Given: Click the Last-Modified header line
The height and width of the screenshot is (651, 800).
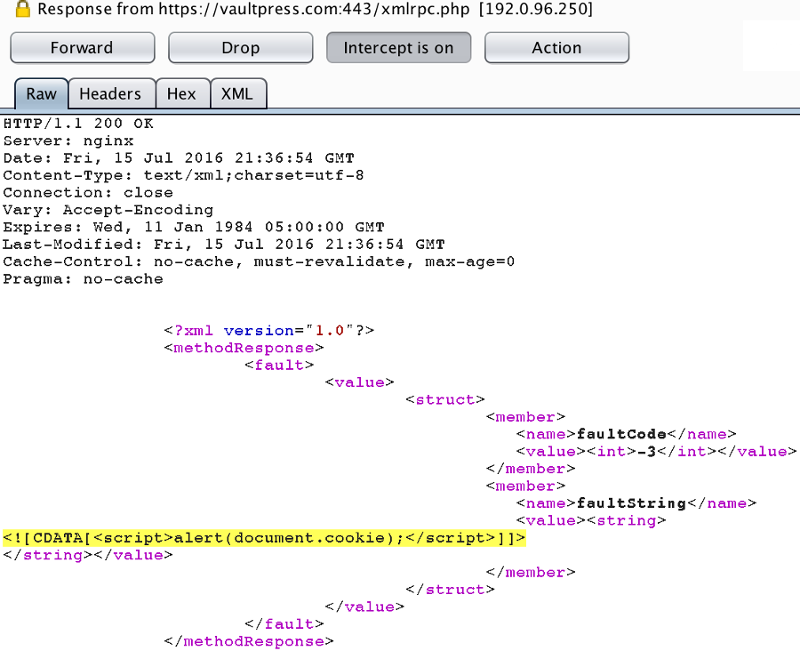Looking at the screenshot, I should (224, 244).
